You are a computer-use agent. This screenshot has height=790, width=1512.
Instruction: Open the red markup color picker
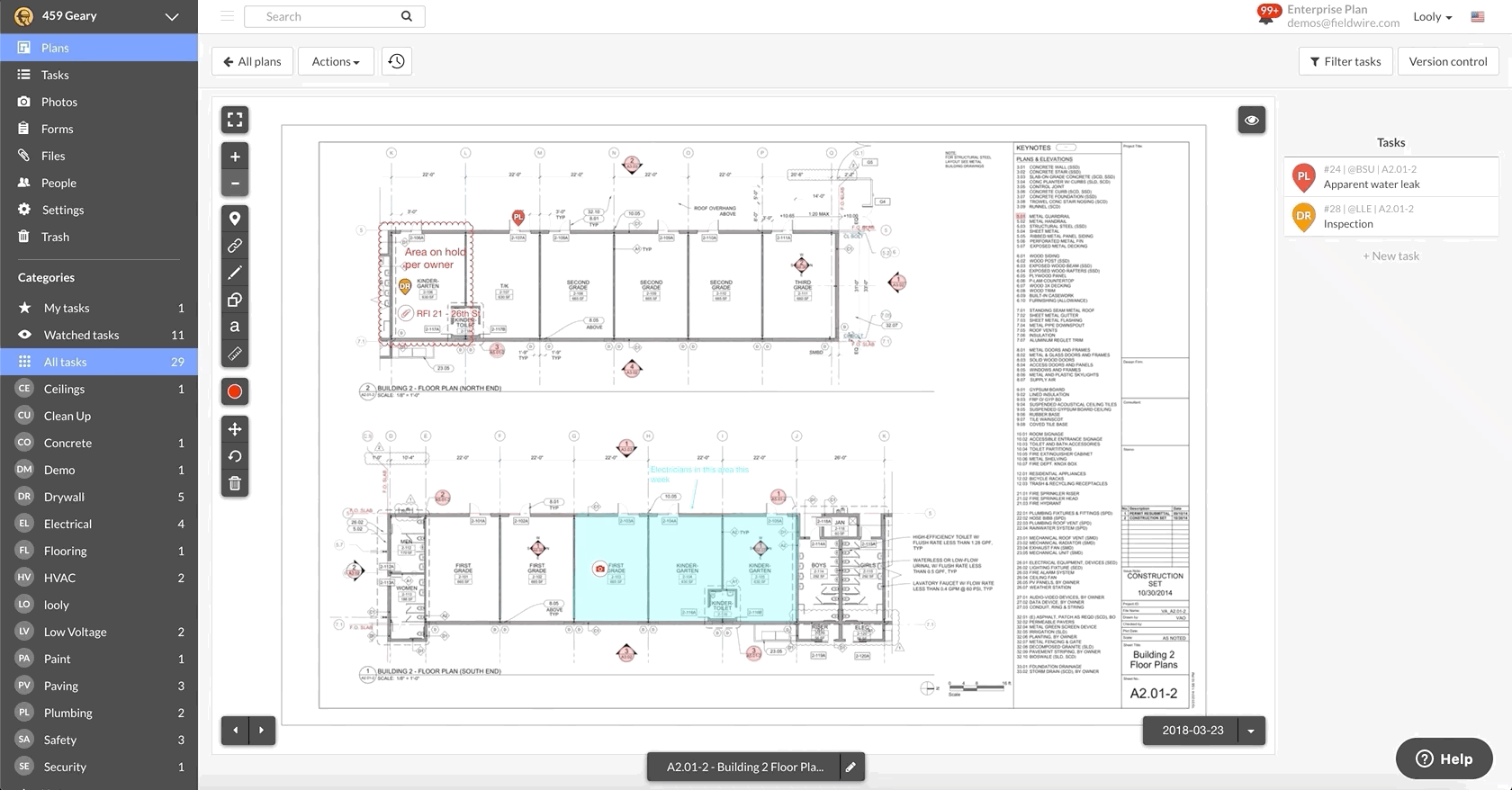coord(235,391)
